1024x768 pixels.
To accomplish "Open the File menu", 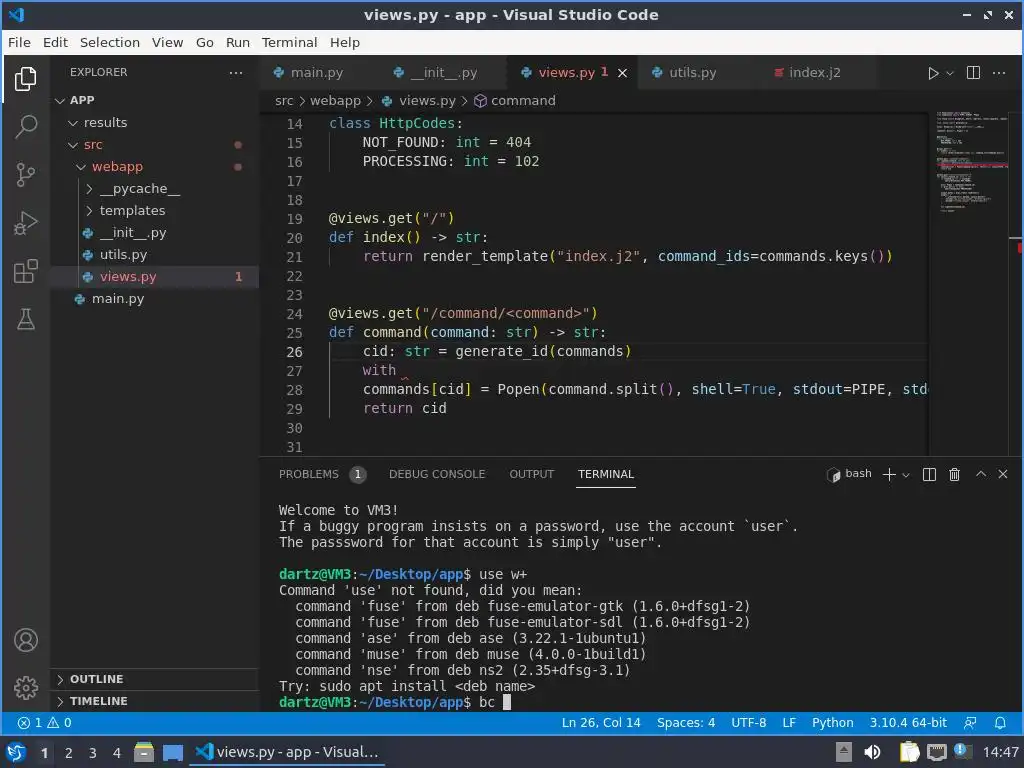I will 19,42.
